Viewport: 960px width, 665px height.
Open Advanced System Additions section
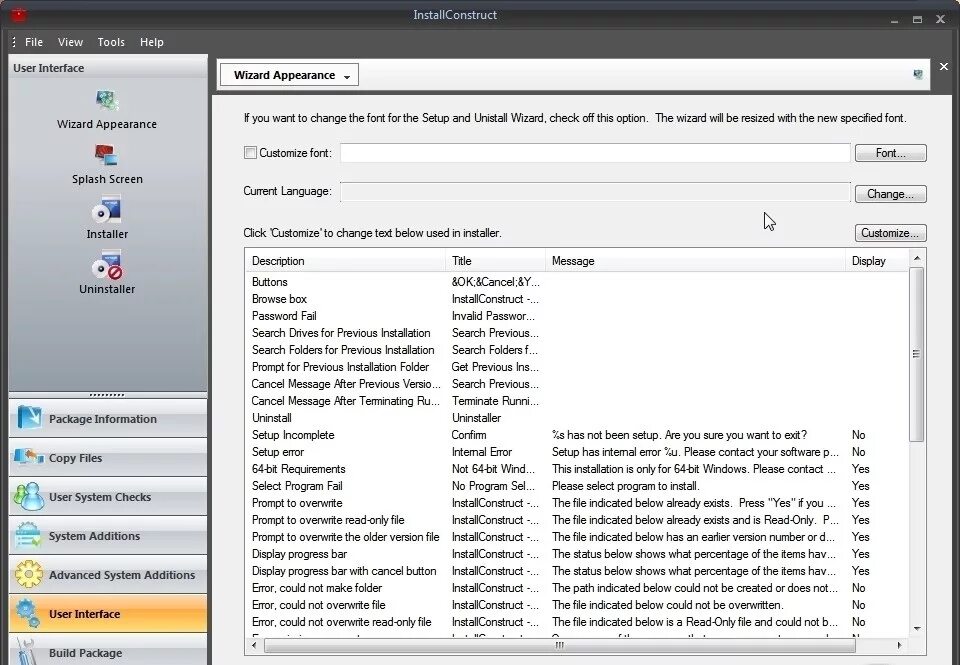pyautogui.click(x=108, y=575)
